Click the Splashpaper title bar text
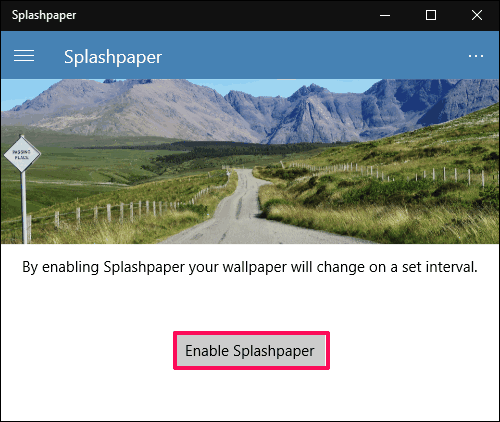 tap(44, 15)
